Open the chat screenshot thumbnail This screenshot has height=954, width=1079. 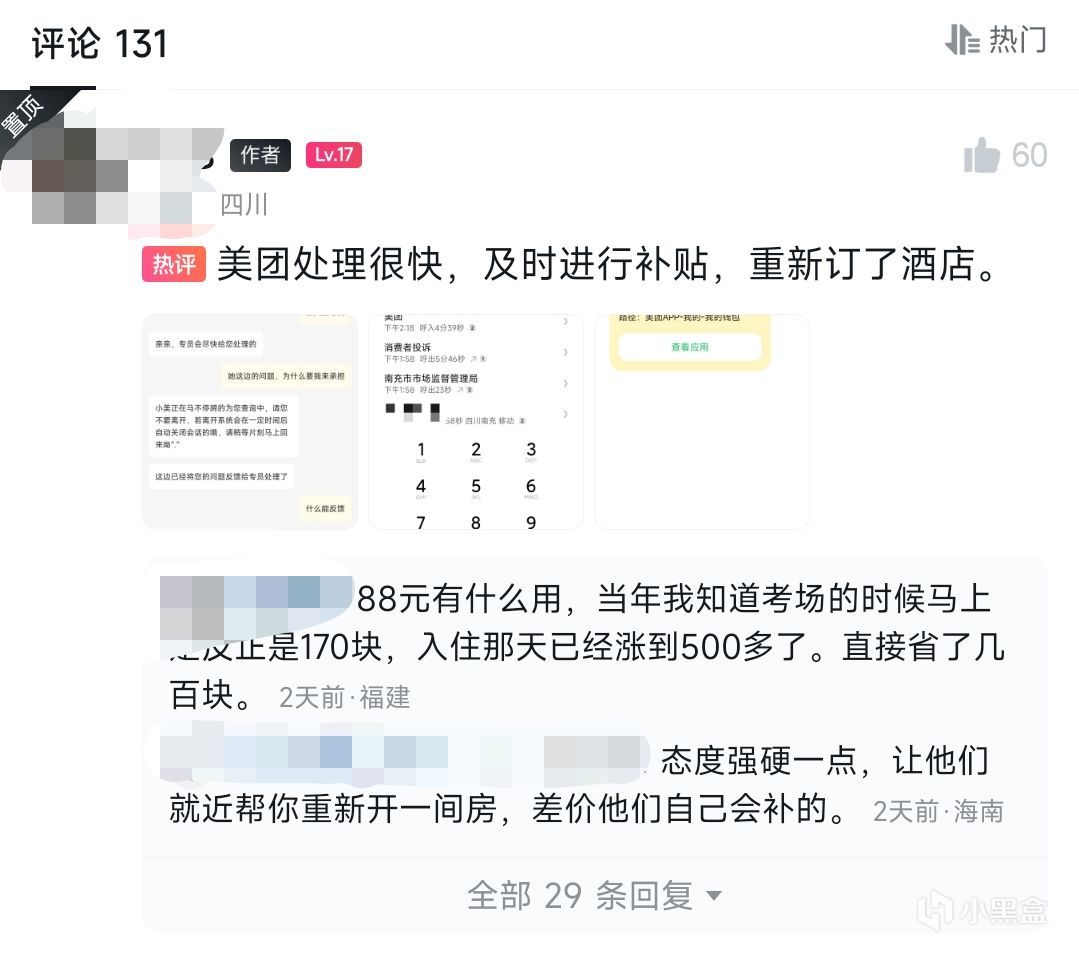tap(250, 422)
